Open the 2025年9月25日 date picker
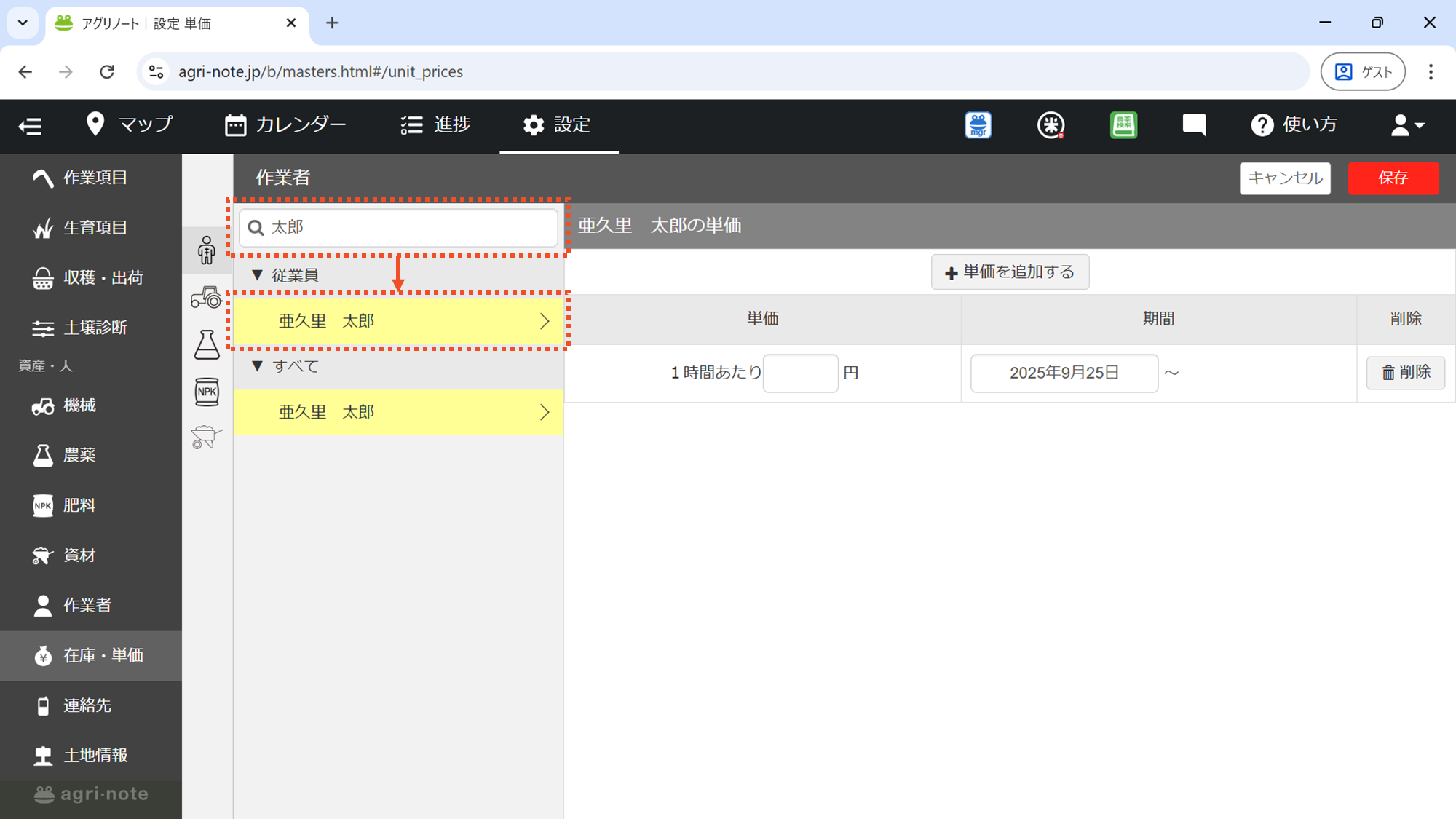The height and width of the screenshot is (819, 1456). coord(1064,373)
